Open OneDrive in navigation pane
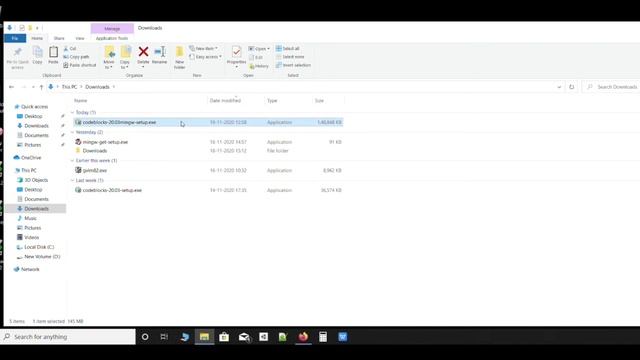Screen dimensions: 640x360 pos(31,158)
